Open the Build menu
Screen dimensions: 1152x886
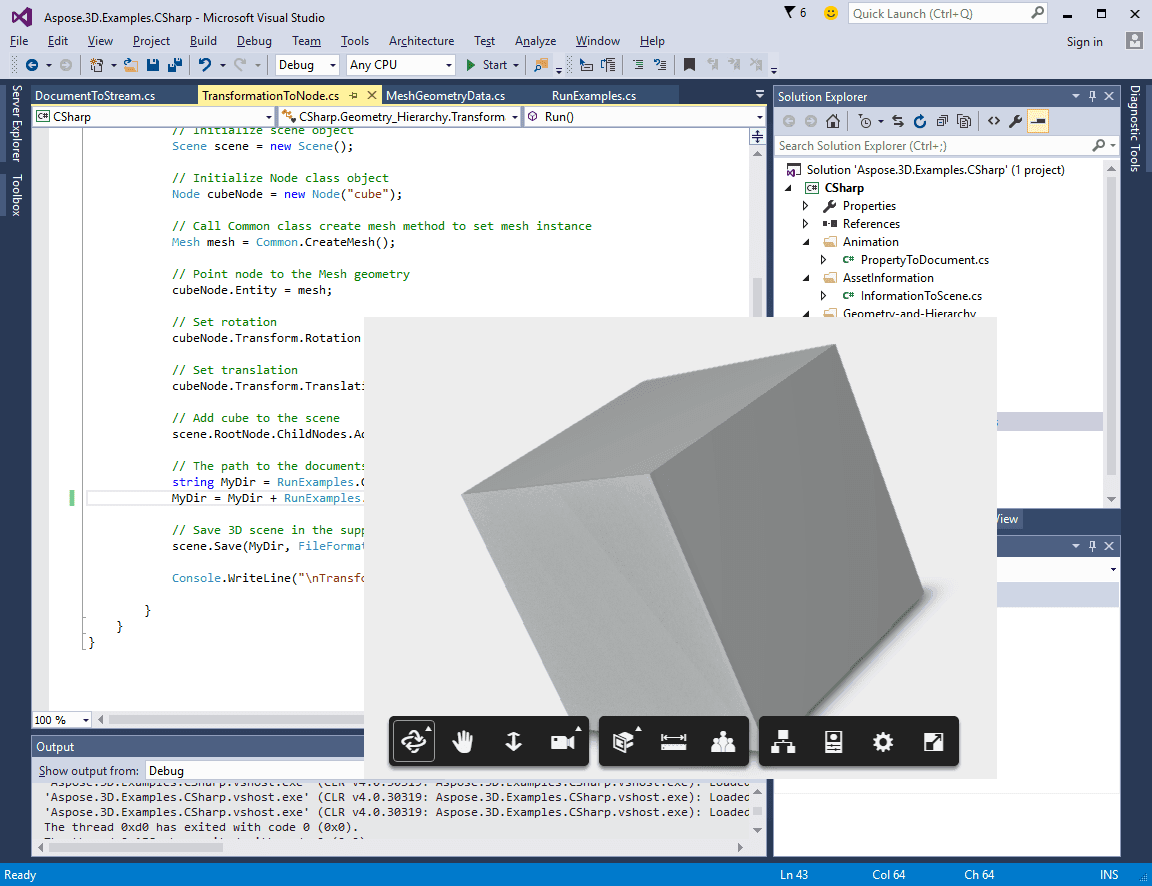(203, 41)
